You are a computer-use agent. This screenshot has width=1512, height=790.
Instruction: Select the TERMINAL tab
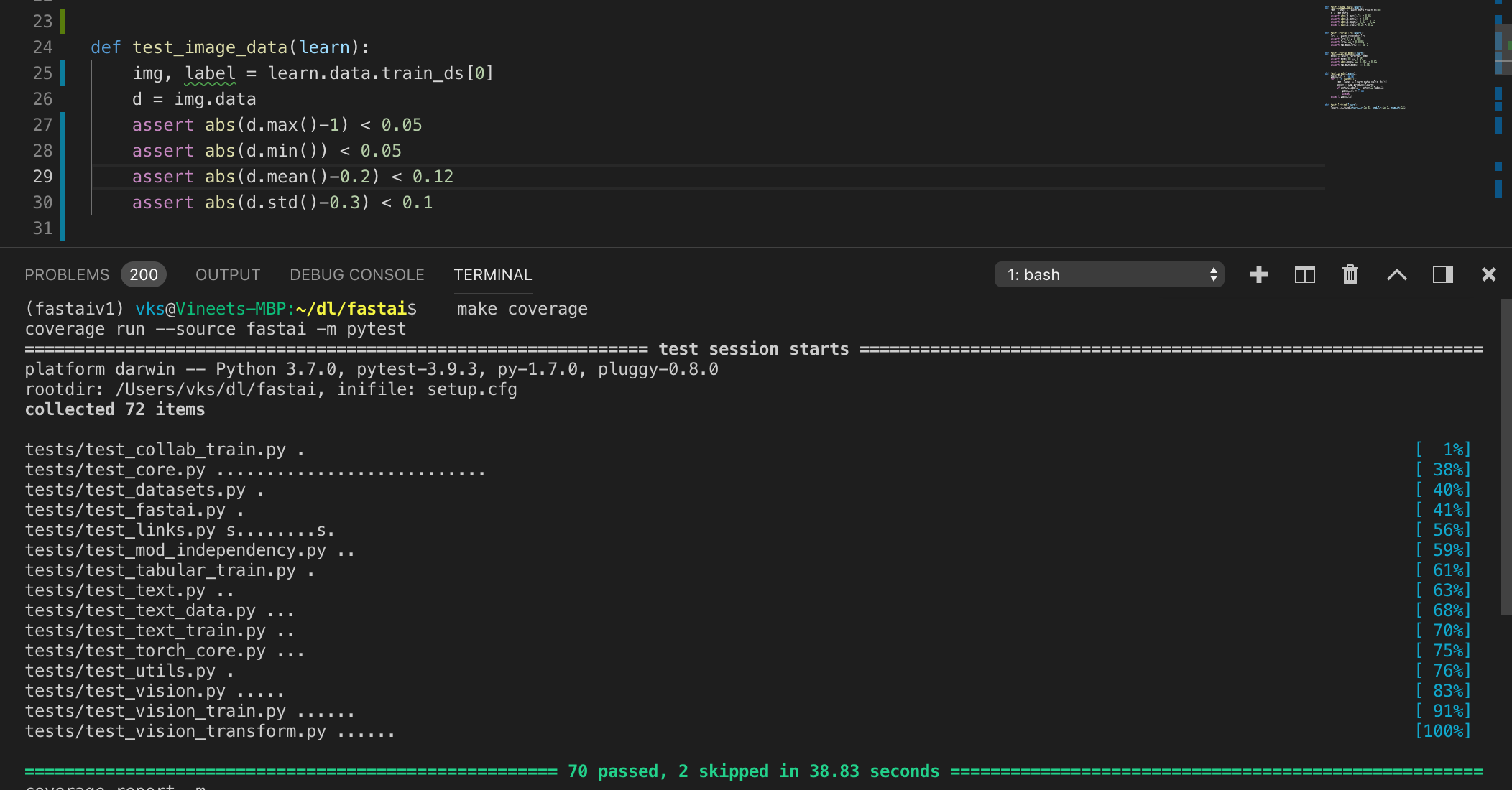(x=493, y=274)
